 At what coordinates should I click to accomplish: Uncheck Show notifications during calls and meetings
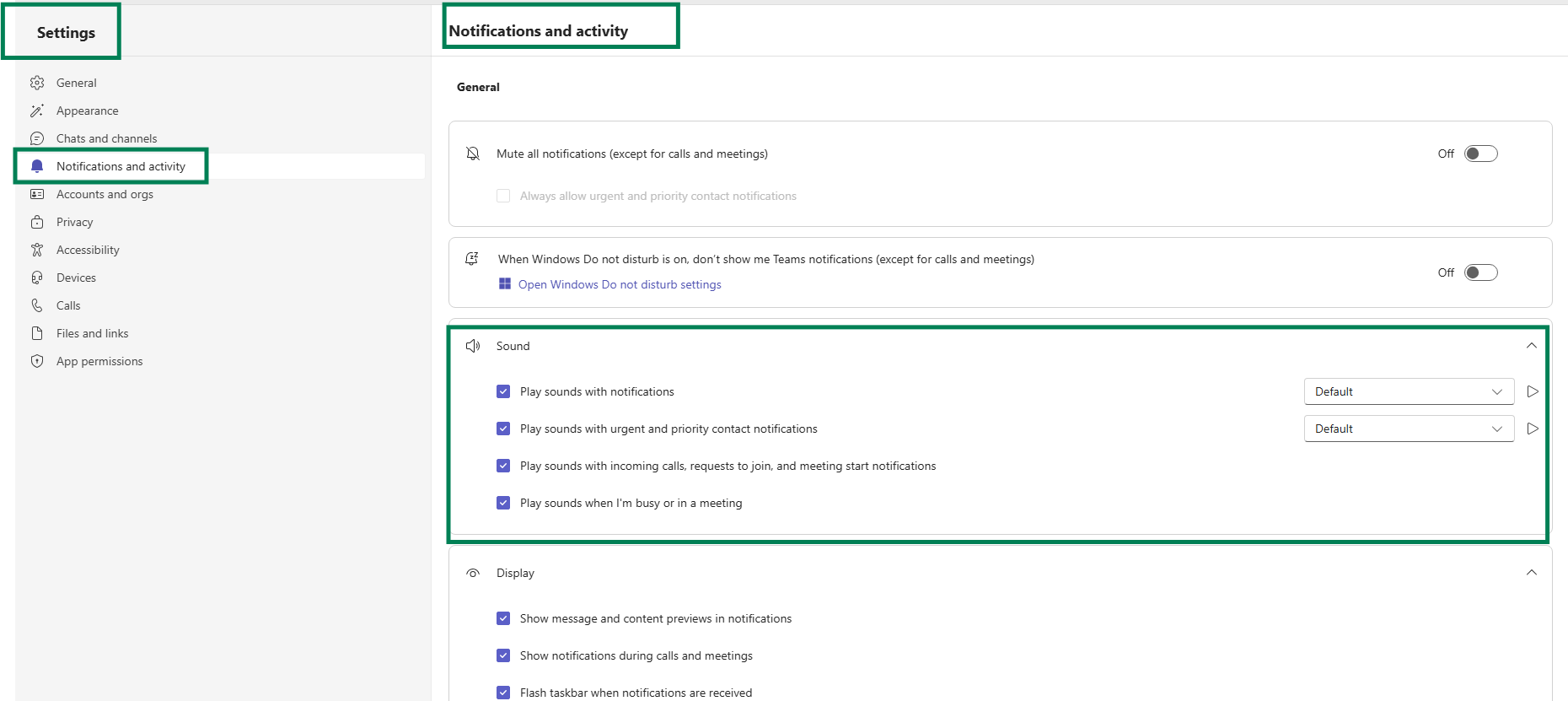point(503,655)
